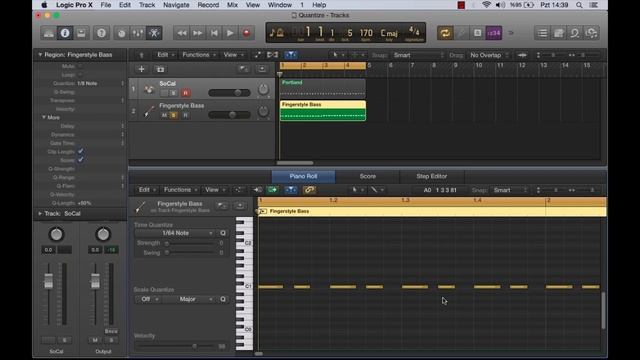Image resolution: width=640 pixels, height=360 pixels.
Task: Open the Note Pads button
Action: (559, 33)
